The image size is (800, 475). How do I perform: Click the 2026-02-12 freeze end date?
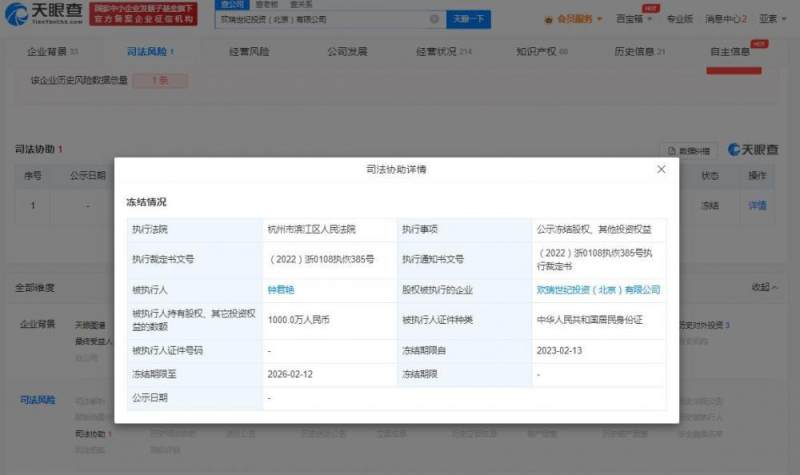pos(290,374)
